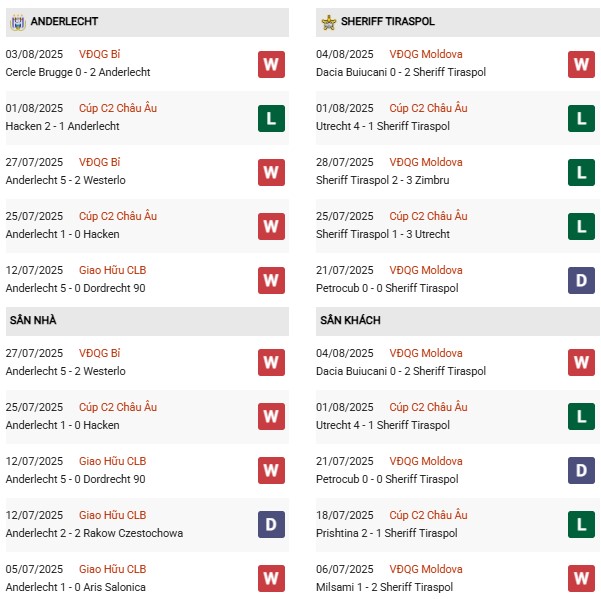
Task: Click D badge for Anderlecht 2-2 Rakow Czestochowa
Action: pos(271,525)
